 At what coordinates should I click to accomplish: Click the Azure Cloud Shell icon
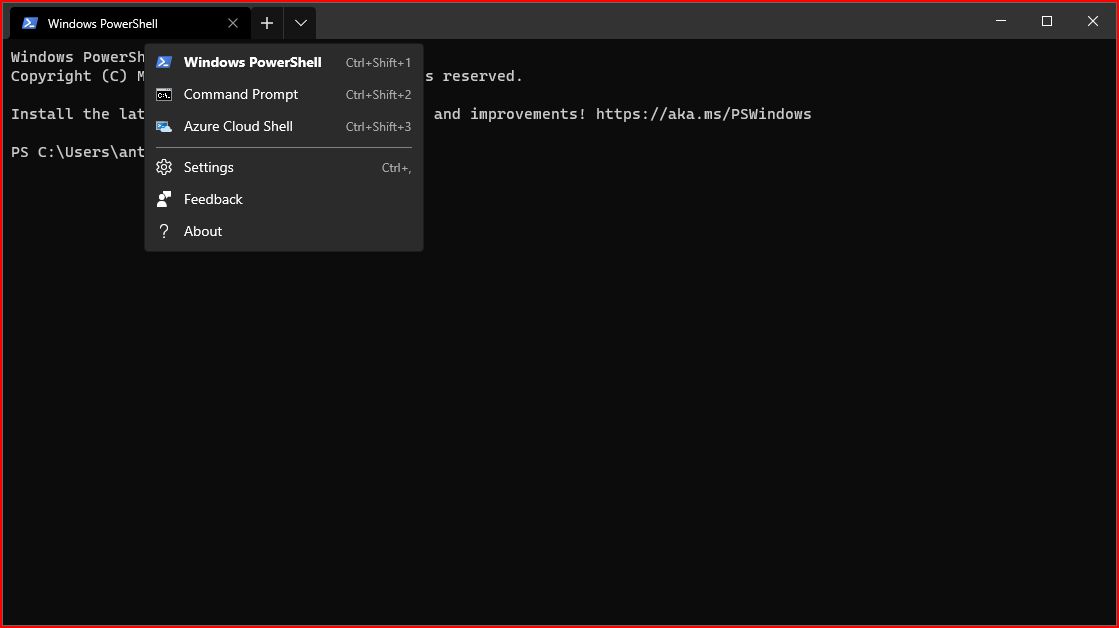[164, 126]
